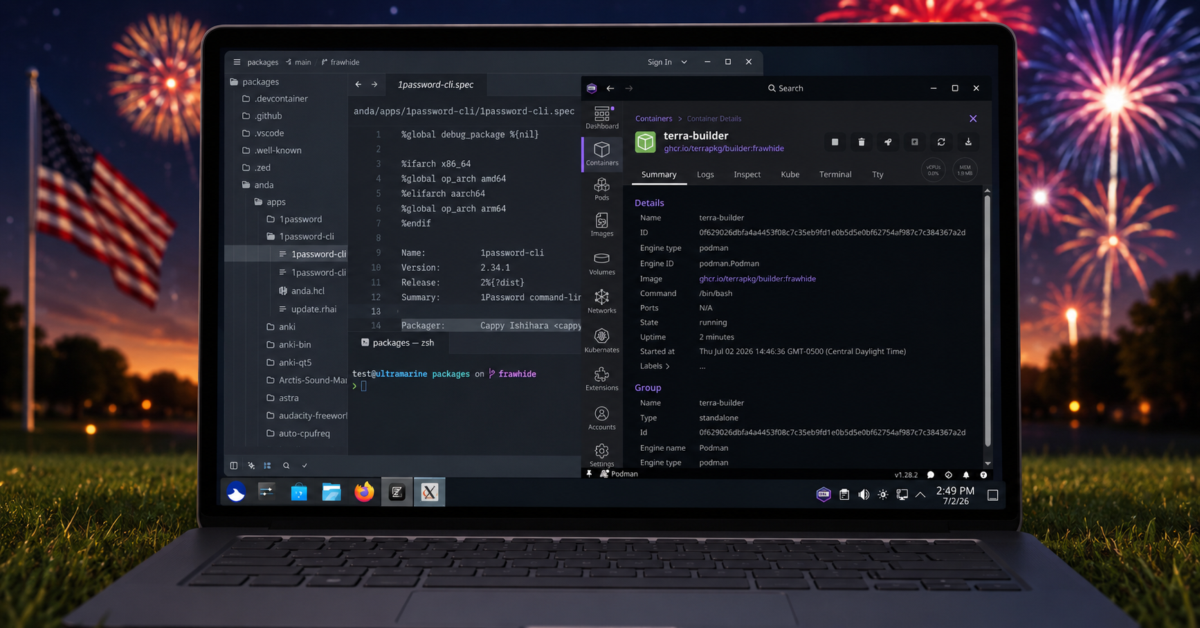Open Extensions in Podman sidebar
Viewport: 1200px width, 628px height.
click(x=602, y=379)
